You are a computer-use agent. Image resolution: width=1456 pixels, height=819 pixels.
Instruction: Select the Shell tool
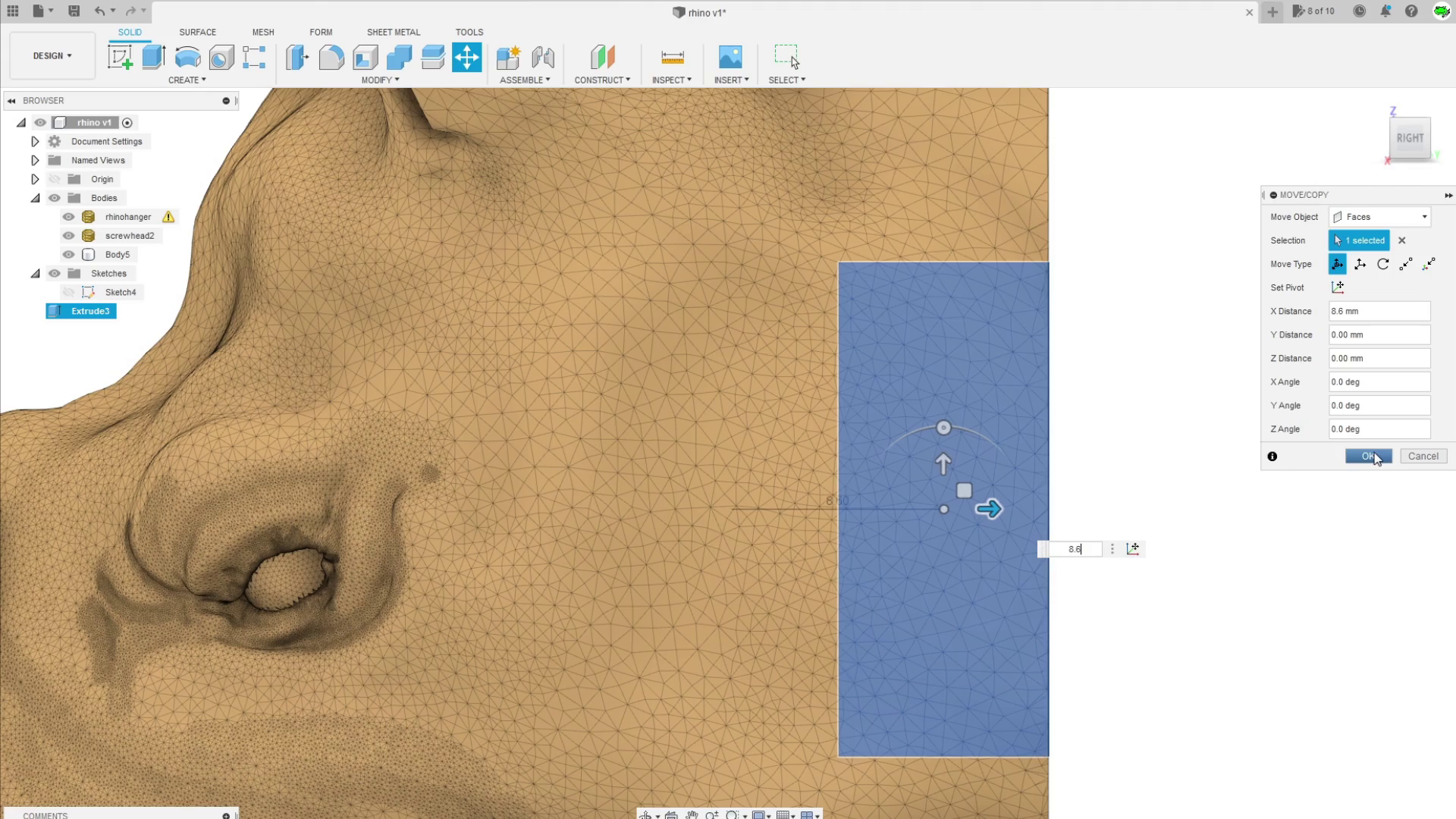click(x=365, y=57)
